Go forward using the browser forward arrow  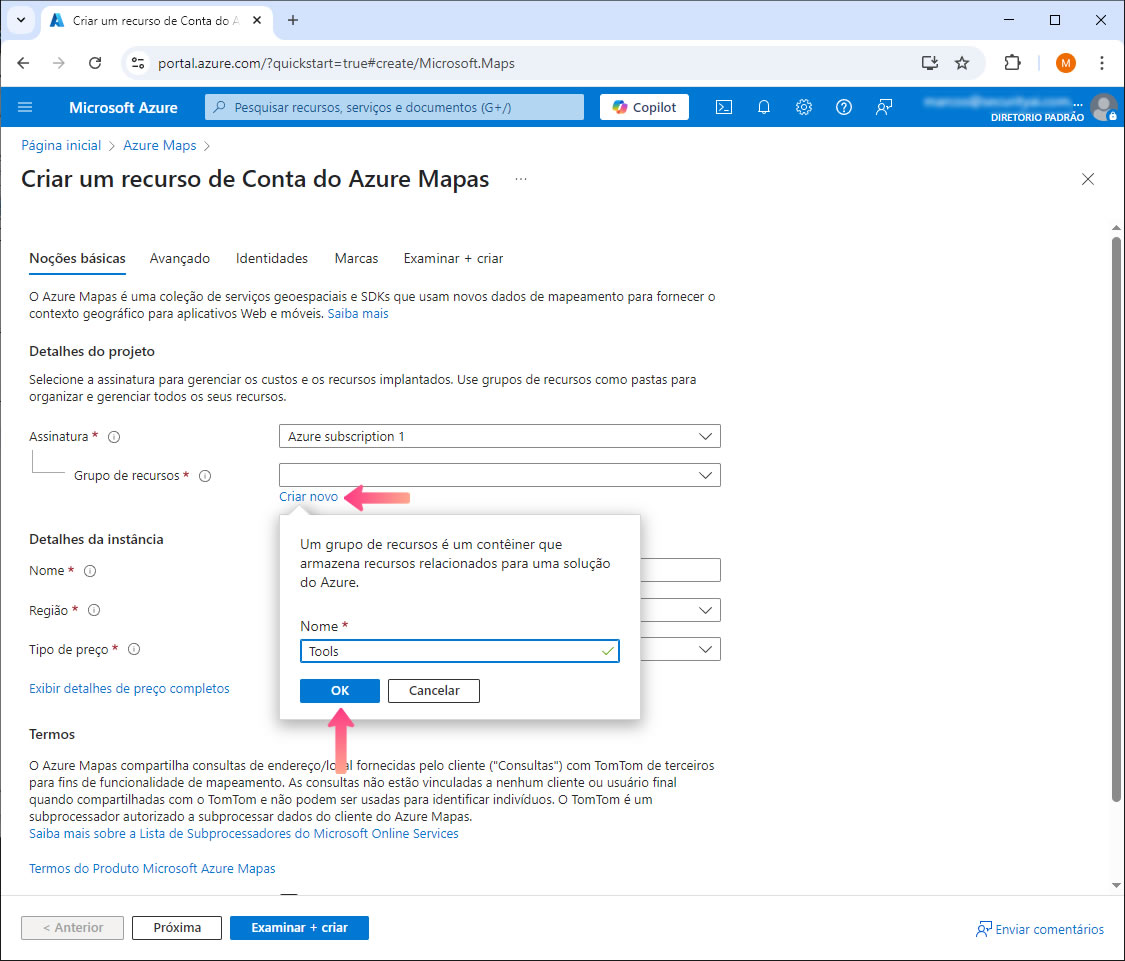click(x=59, y=63)
